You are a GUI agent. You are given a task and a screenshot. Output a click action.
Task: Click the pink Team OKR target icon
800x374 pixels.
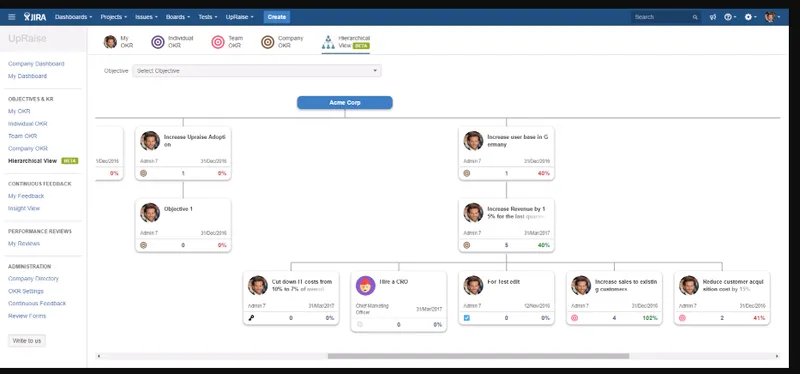218,42
